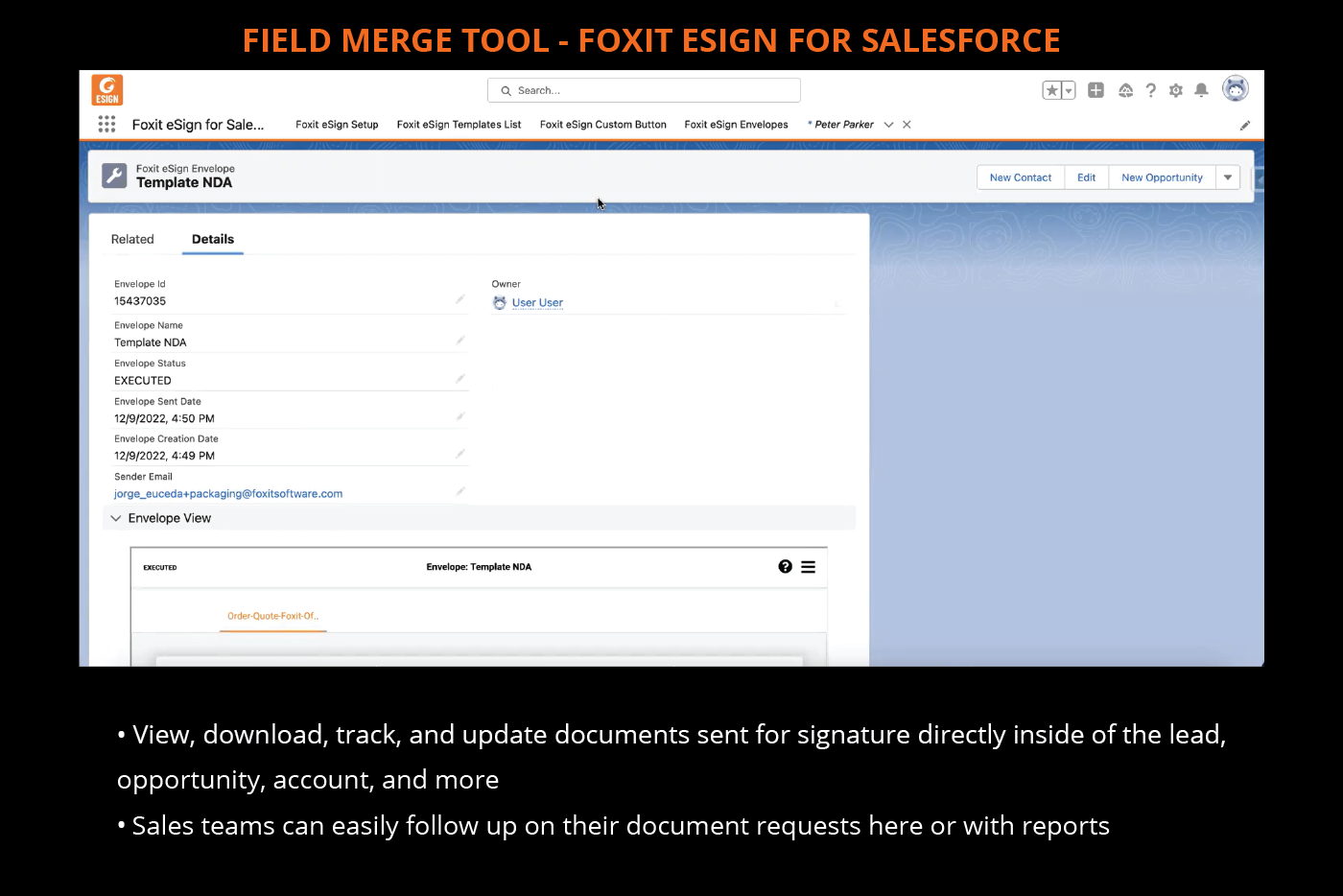Screen dimensions: 1343x896
Task: Click the help icon inside the envelope viewer
Action: 785,567
